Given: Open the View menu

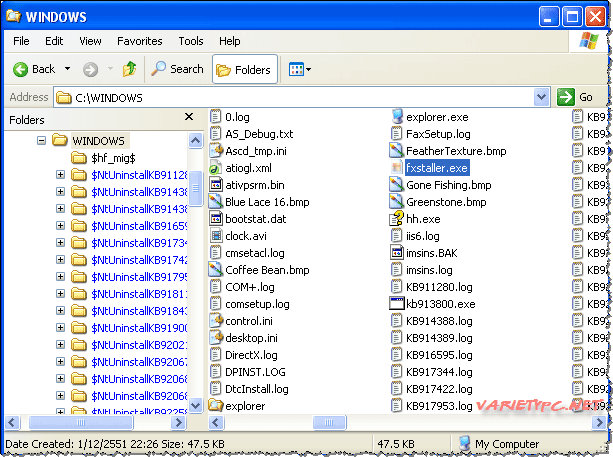Looking at the screenshot, I should (90, 41).
